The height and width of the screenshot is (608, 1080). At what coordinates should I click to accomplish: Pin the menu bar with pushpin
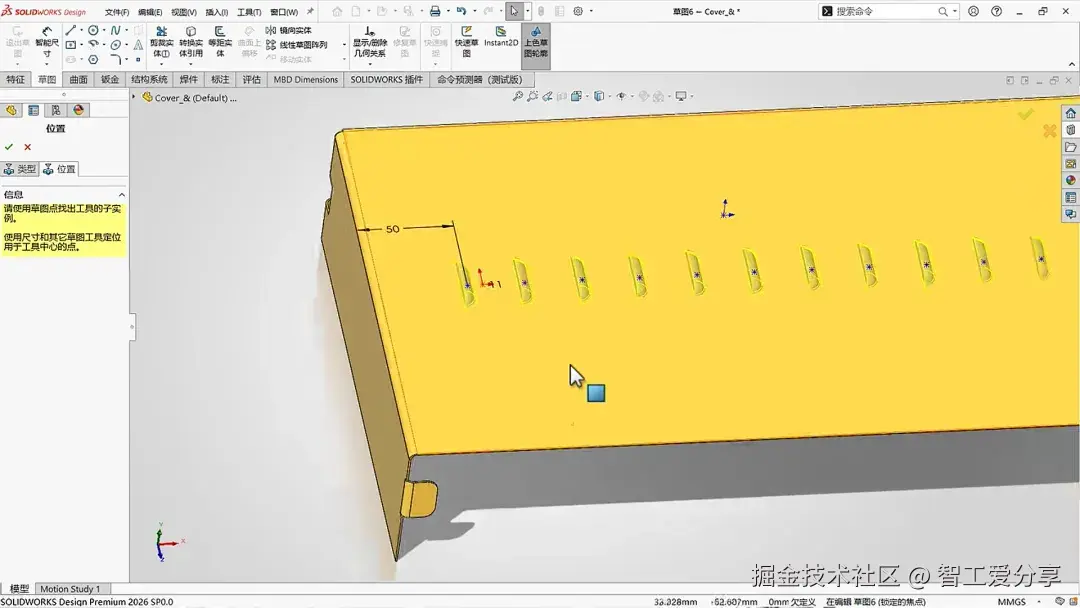pos(310,12)
